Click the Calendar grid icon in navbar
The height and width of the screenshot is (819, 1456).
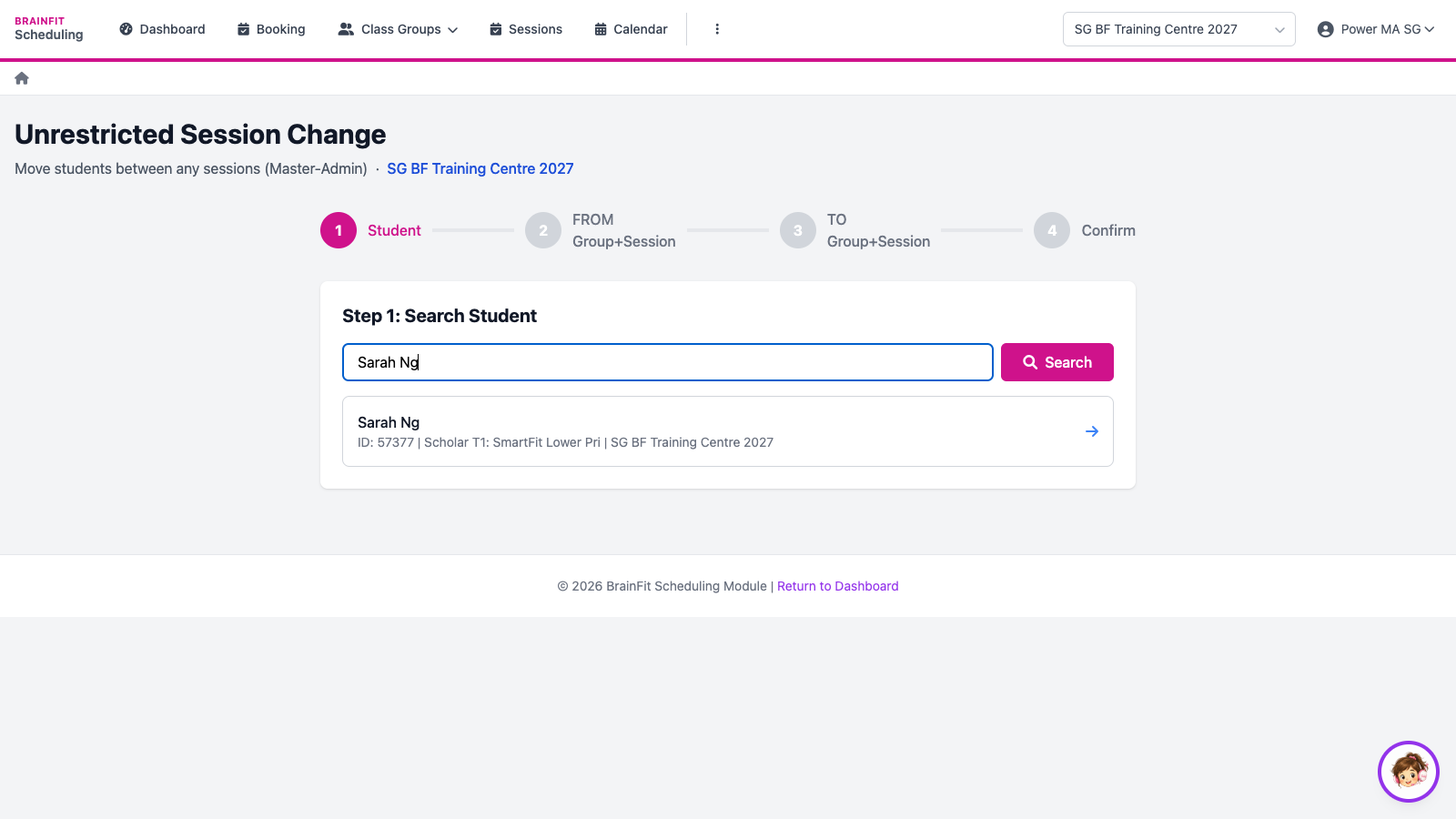[x=601, y=29]
